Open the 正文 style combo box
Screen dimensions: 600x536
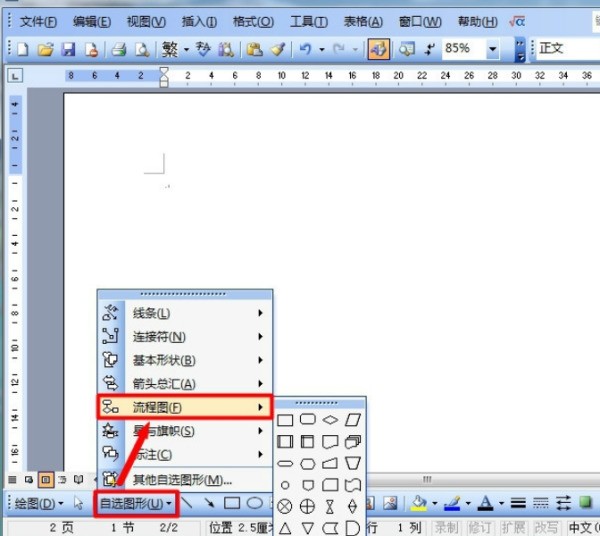pos(566,48)
